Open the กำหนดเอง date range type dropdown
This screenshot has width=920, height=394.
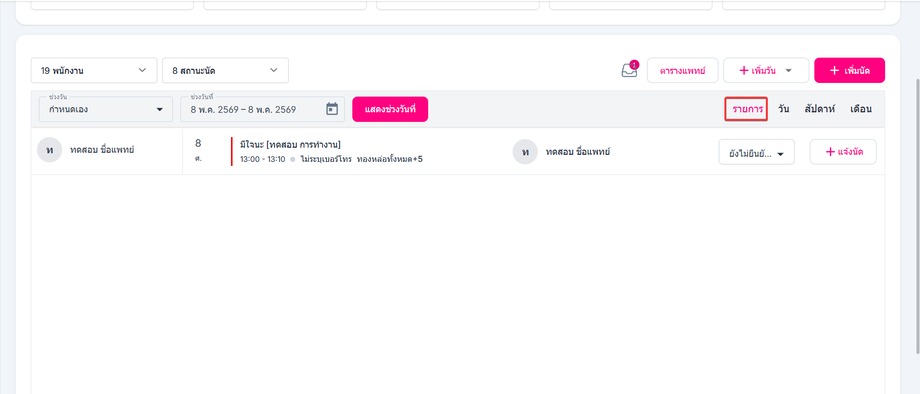[x=106, y=109]
